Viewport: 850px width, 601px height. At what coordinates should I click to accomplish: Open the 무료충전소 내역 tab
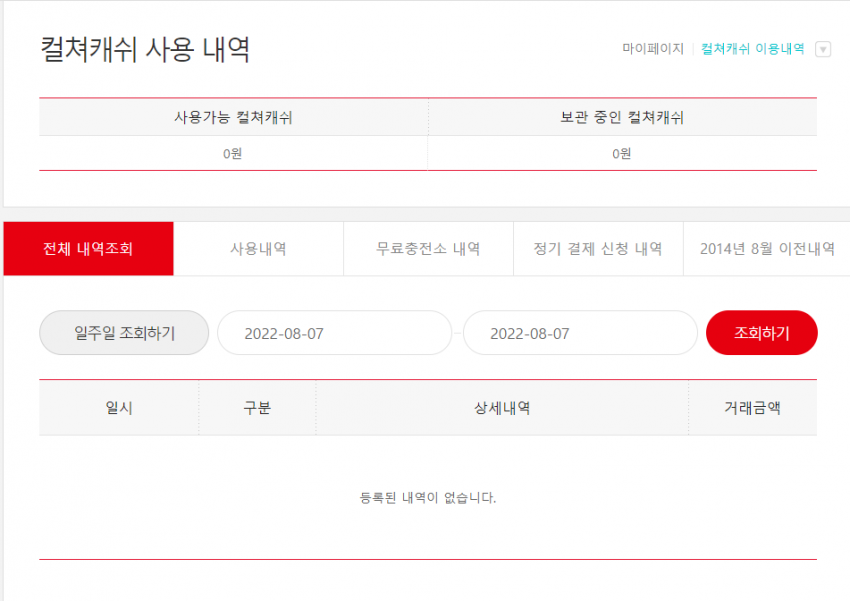tap(428, 249)
